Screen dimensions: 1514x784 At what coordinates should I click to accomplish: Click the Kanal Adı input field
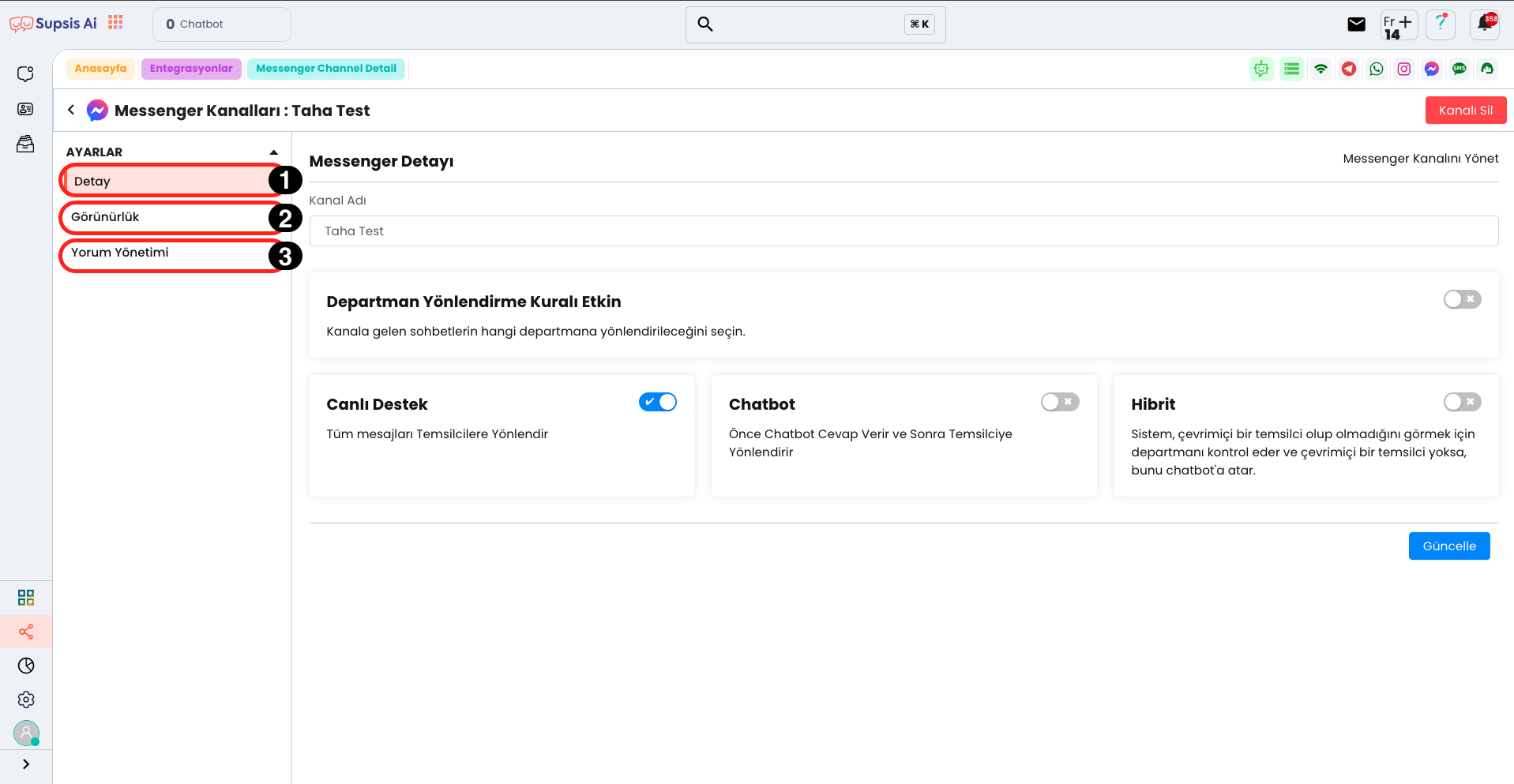[x=904, y=231]
